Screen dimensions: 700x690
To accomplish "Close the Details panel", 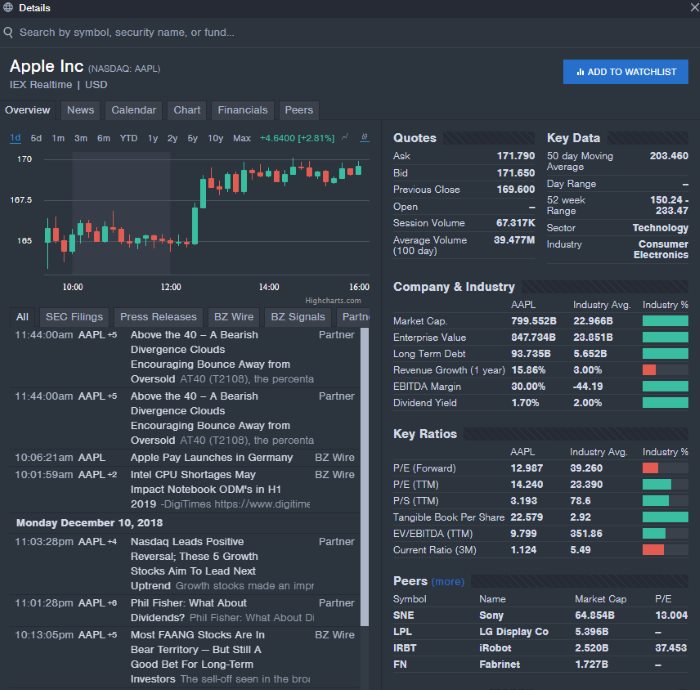I will coord(695,8).
